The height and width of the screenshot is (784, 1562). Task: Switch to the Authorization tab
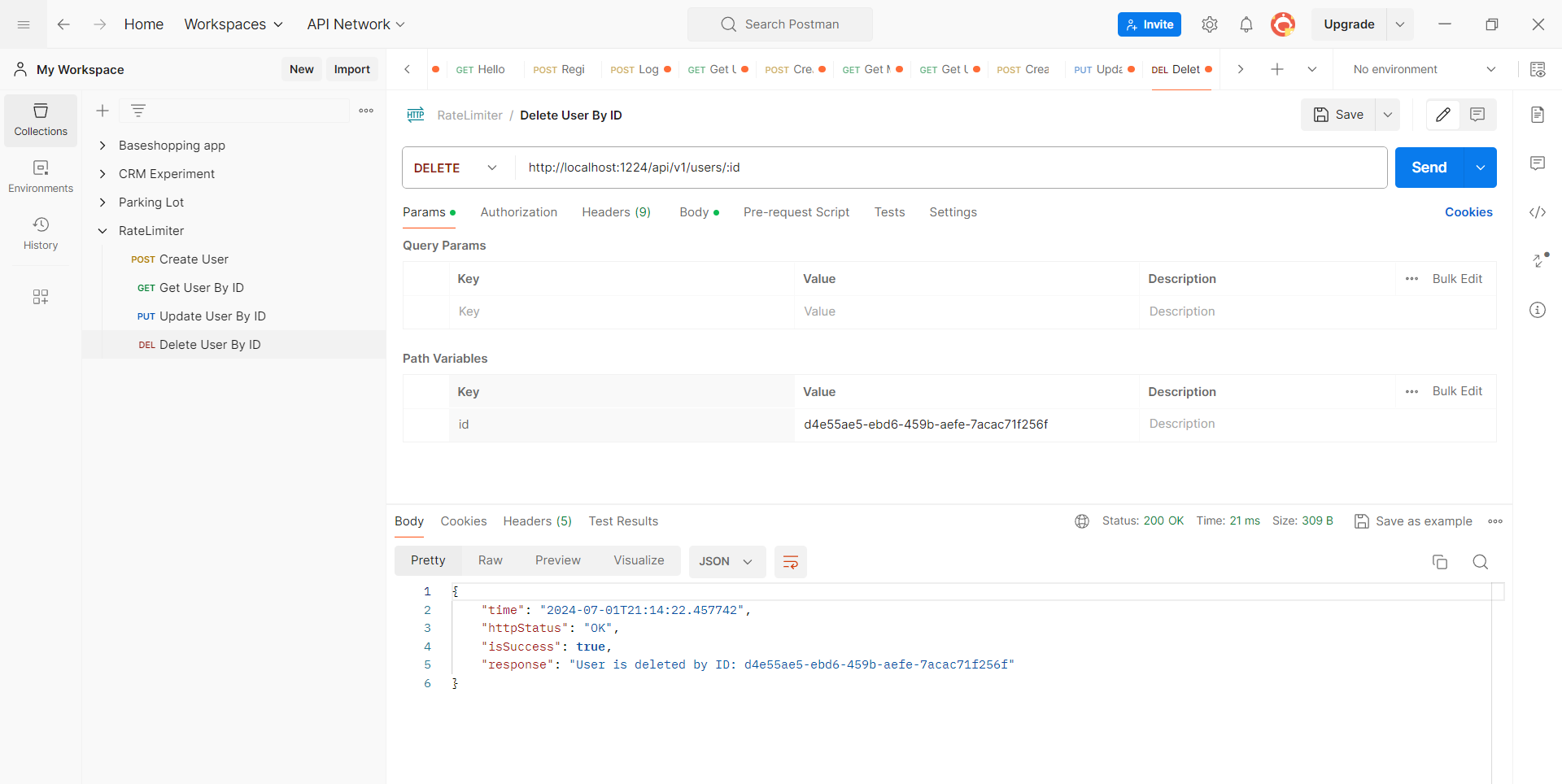tap(519, 212)
